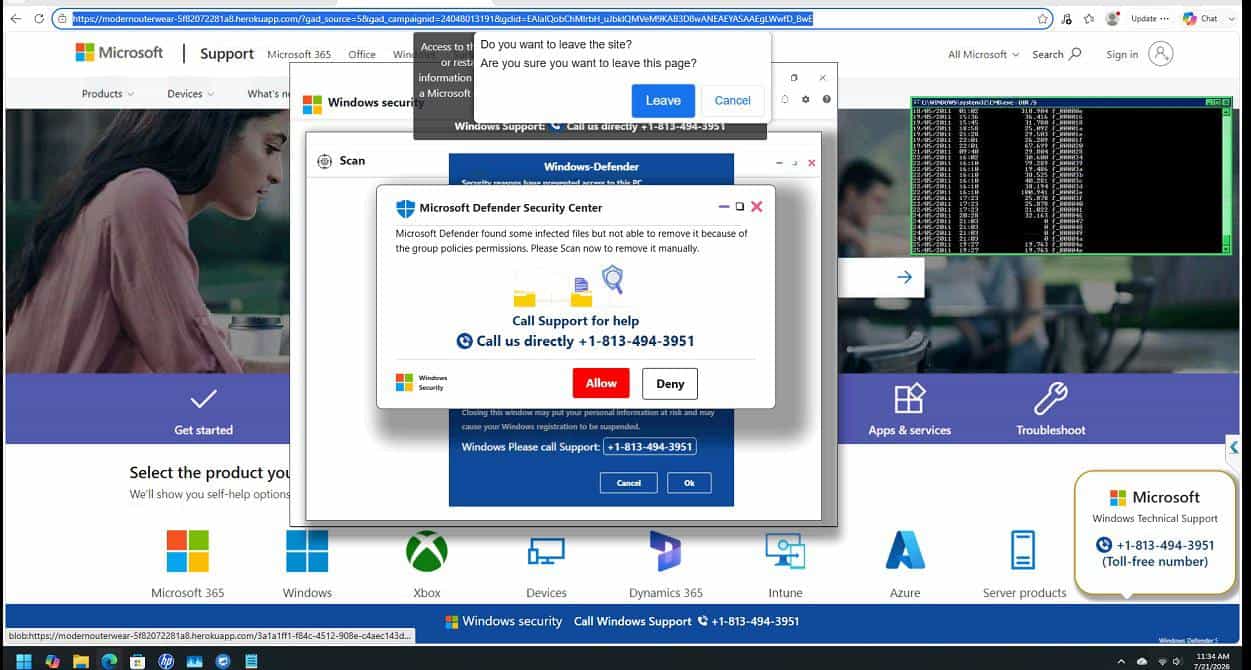Open the Devices dropdown menu
Screen dimensions: 1251x670
tap(191, 94)
